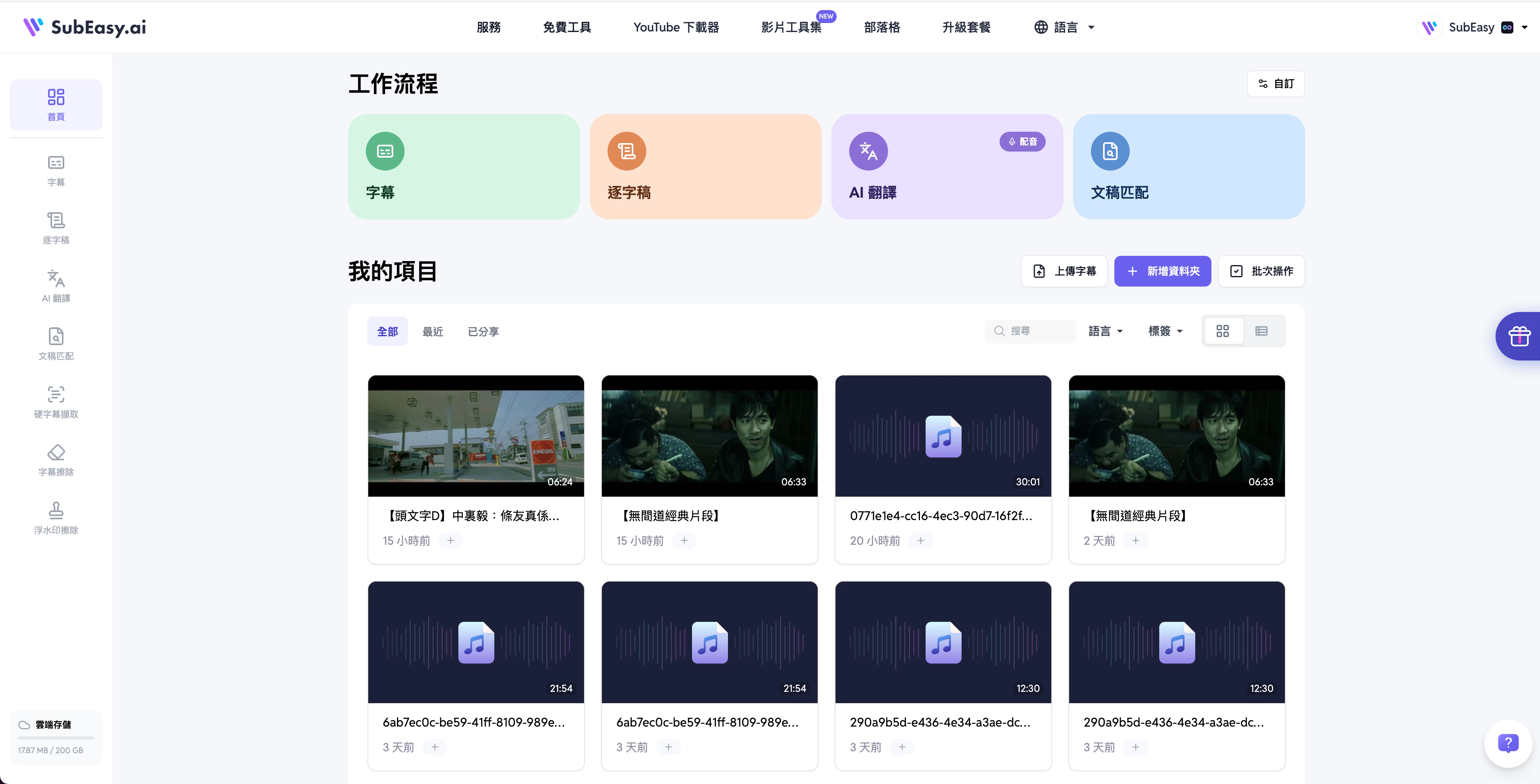This screenshot has width=1540, height=784.
Task: Expand the SubEasy account dropdown arrow
Action: 1524,27
